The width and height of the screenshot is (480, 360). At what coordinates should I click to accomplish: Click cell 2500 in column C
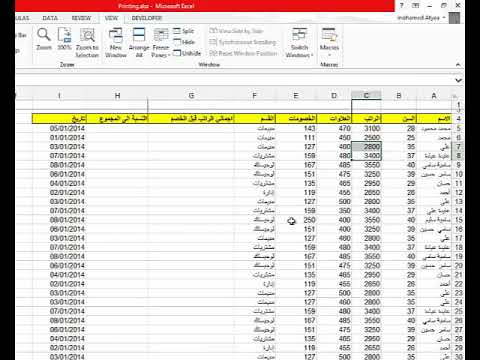pos(366,138)
